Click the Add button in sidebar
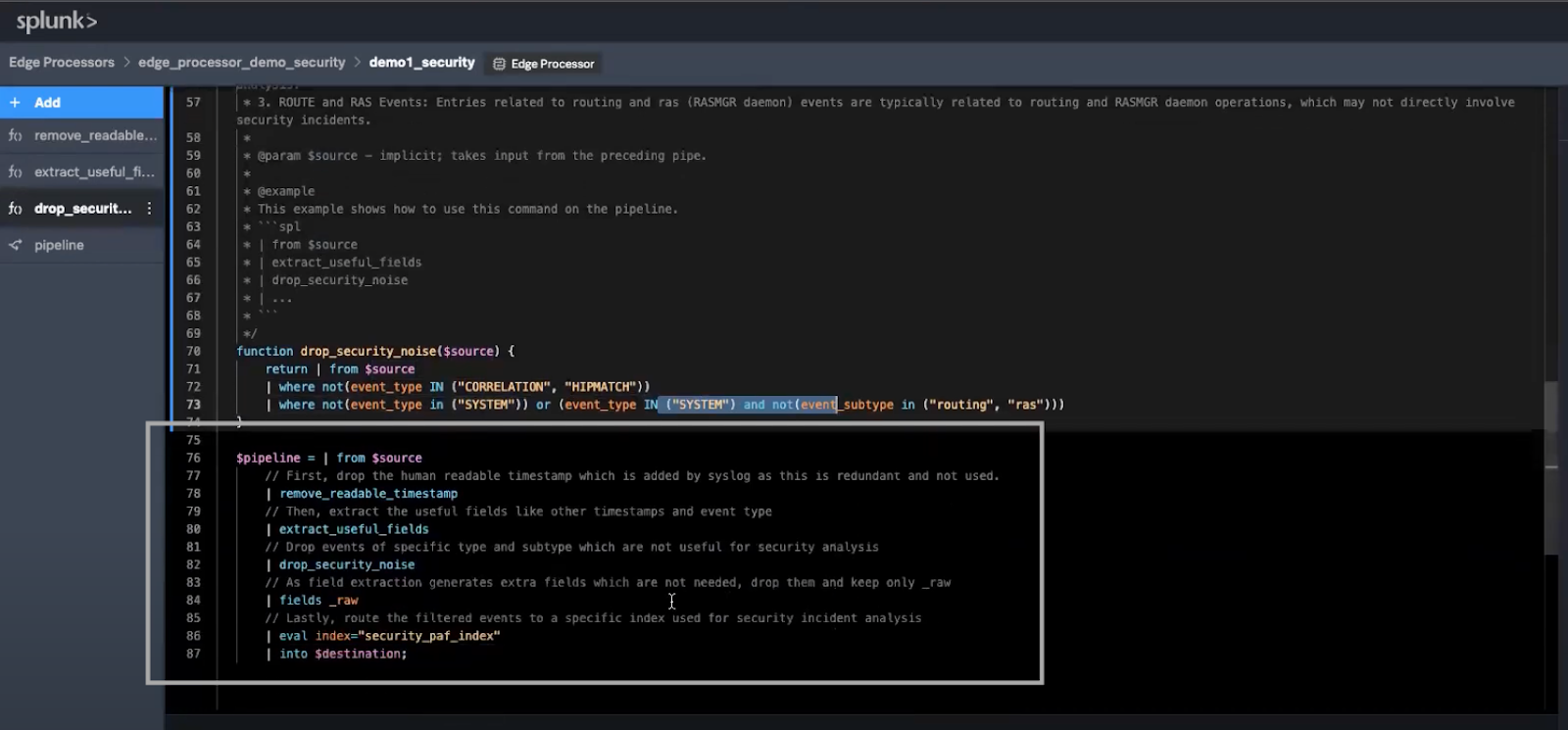The width and height of the screenshot is (1568, 730). click(81, 102)
